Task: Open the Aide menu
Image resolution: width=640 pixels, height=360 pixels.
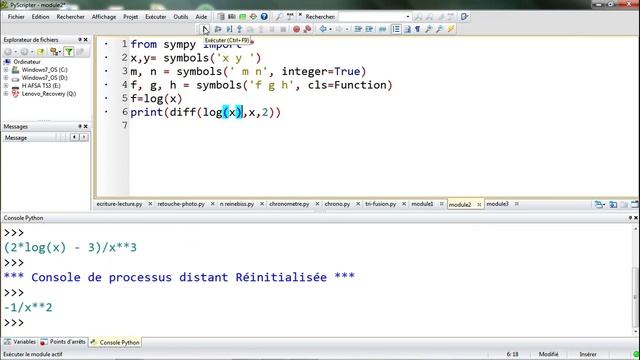Action: click(x=201, y=17)
